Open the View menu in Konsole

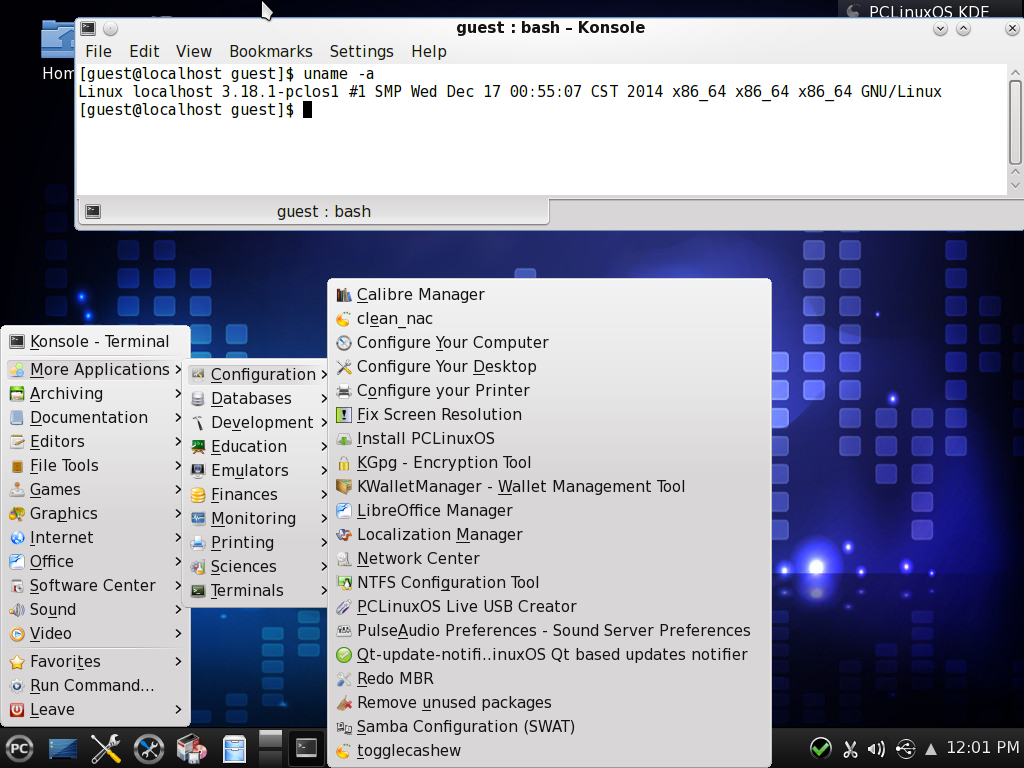(193, 52)
